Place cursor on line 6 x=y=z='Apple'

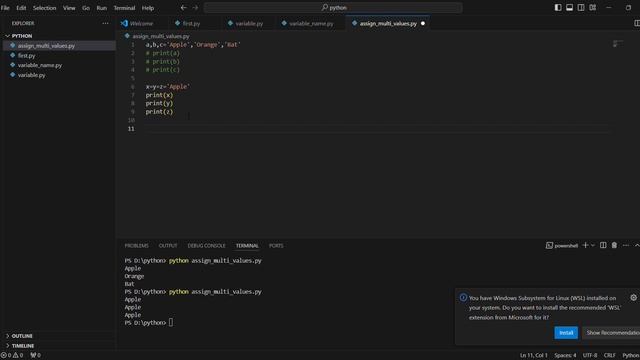168,87
